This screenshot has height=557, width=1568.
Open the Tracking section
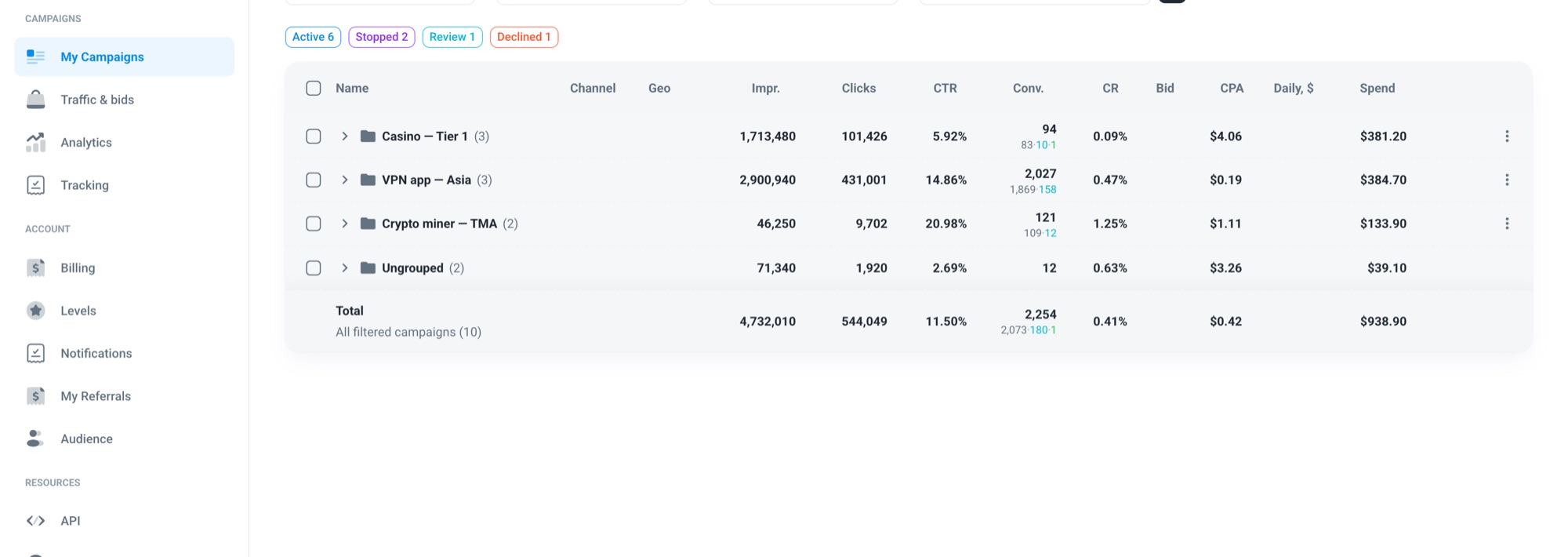point(125,185)
